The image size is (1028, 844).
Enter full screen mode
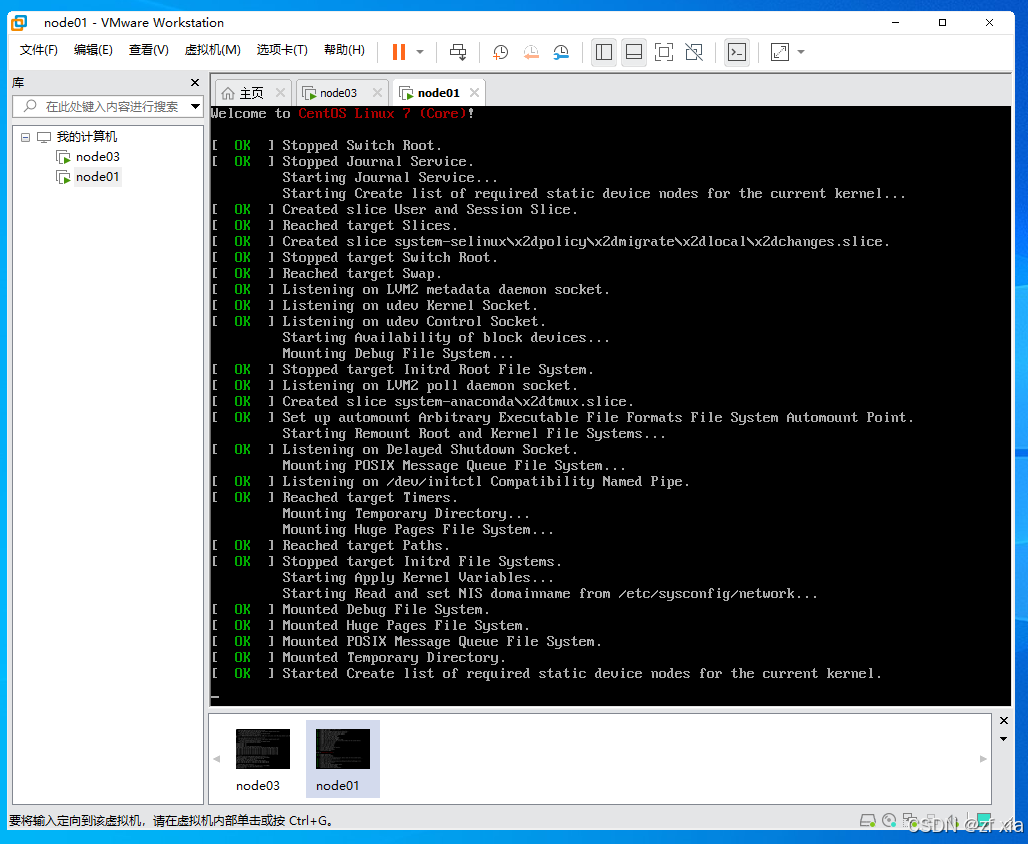coord(664,52)
